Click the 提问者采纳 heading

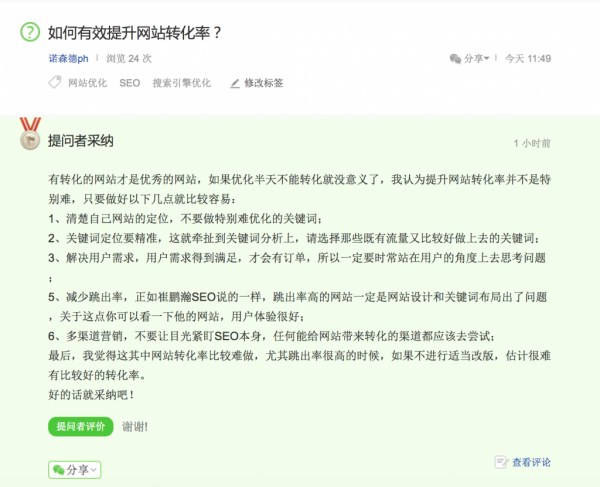point(81,141)
